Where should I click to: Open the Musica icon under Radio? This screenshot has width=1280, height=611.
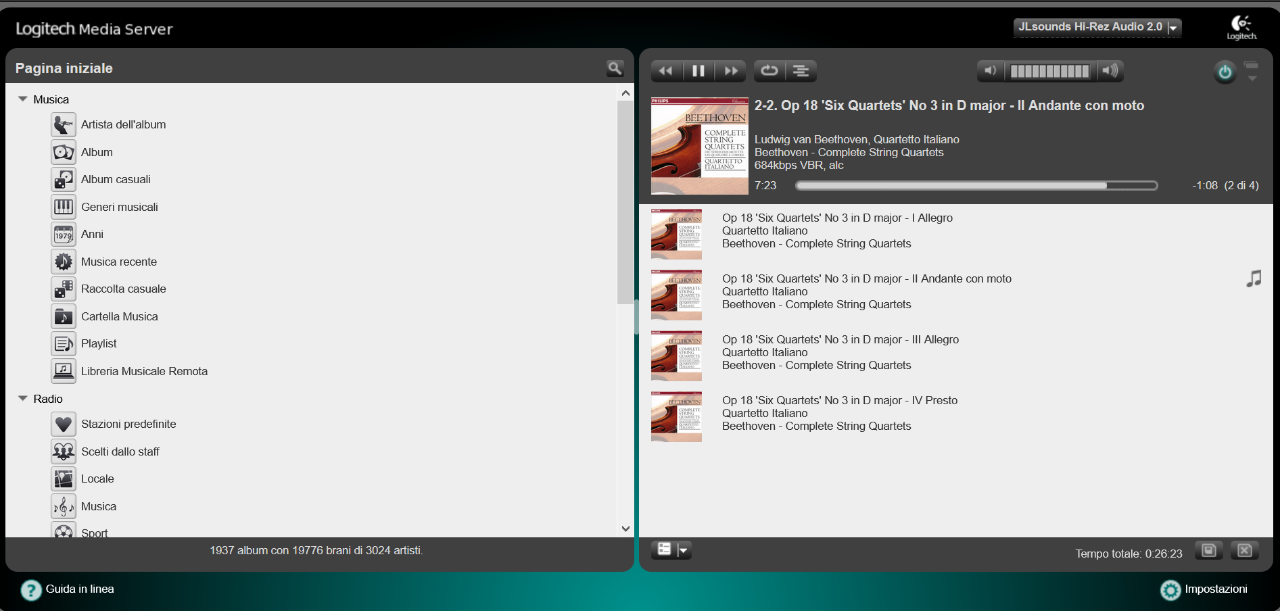tap(64, 506)
